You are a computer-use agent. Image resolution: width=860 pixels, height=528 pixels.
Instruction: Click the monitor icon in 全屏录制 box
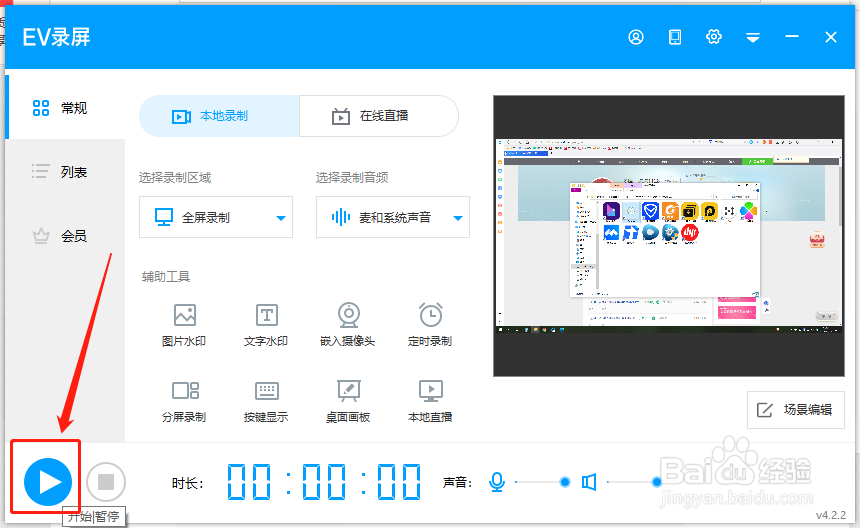[x=163, y=217]
